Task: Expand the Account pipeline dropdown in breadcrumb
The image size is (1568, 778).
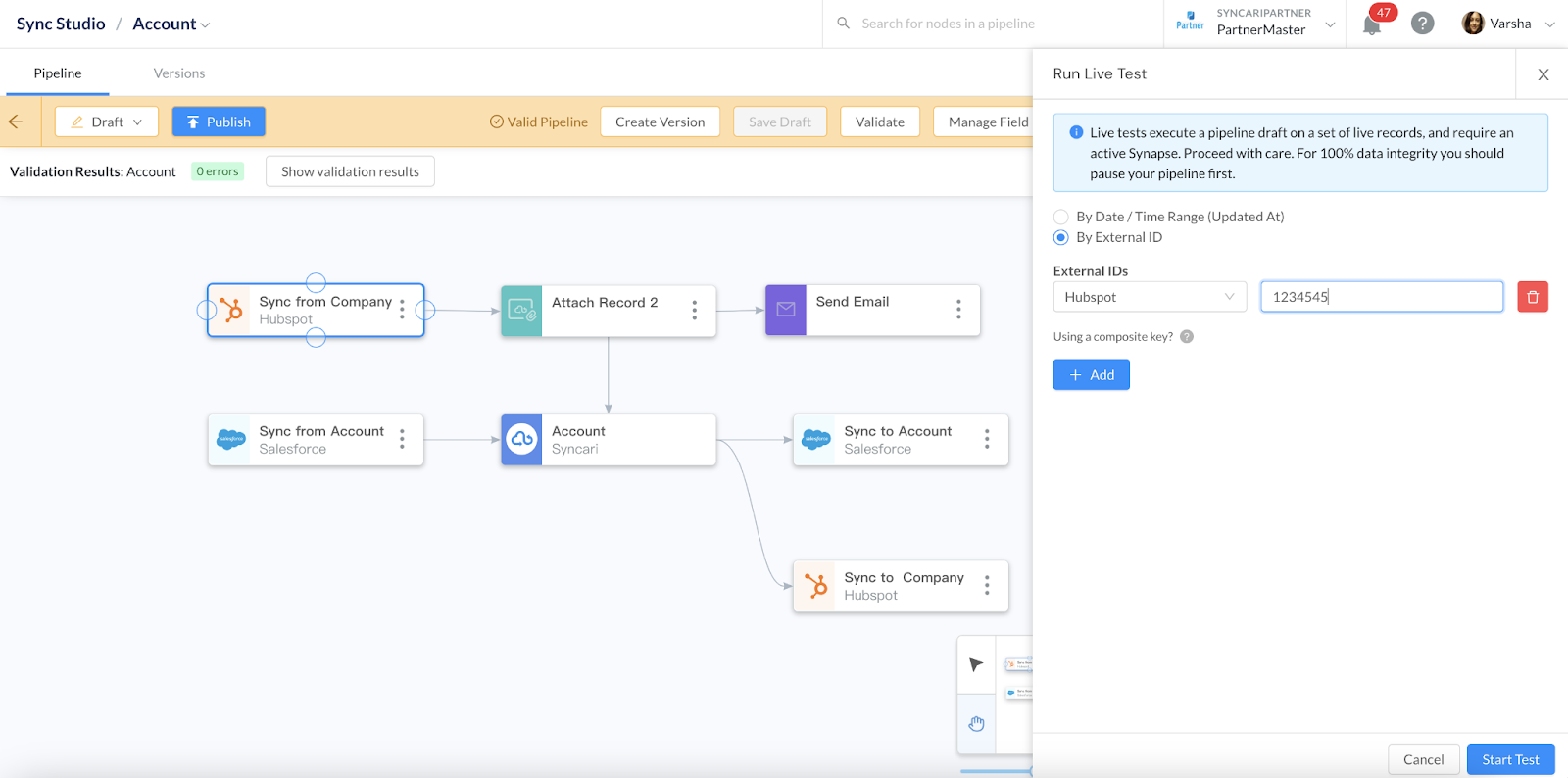Action: pos(205,24)
